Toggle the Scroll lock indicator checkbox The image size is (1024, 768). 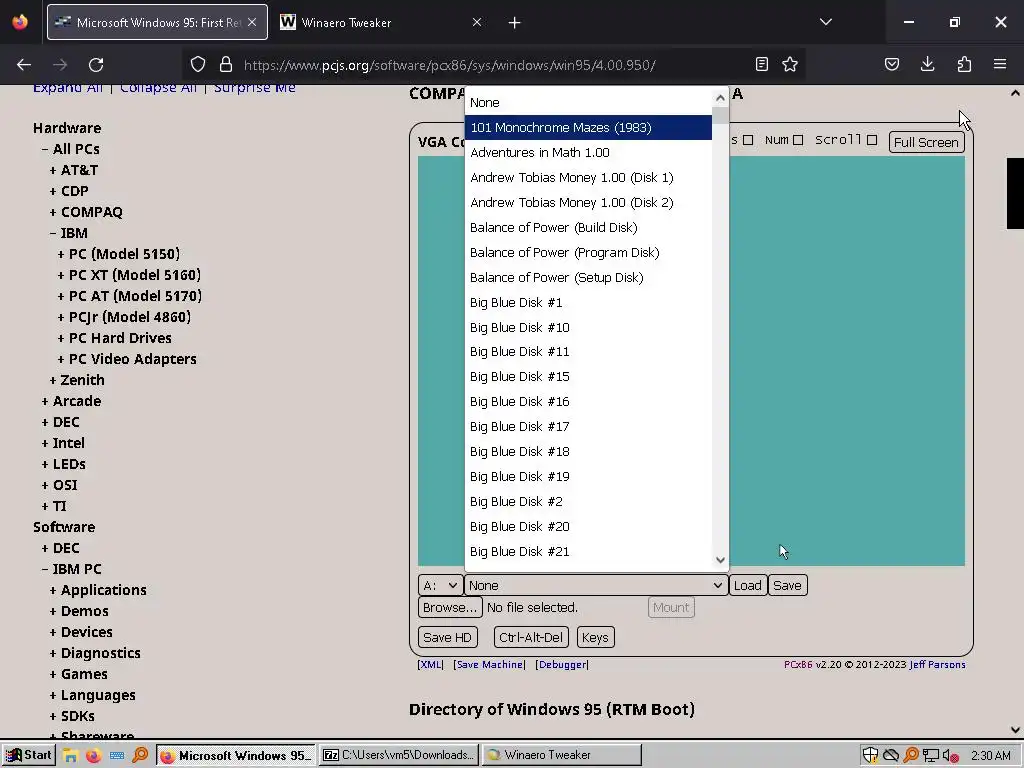pos(872,140)
